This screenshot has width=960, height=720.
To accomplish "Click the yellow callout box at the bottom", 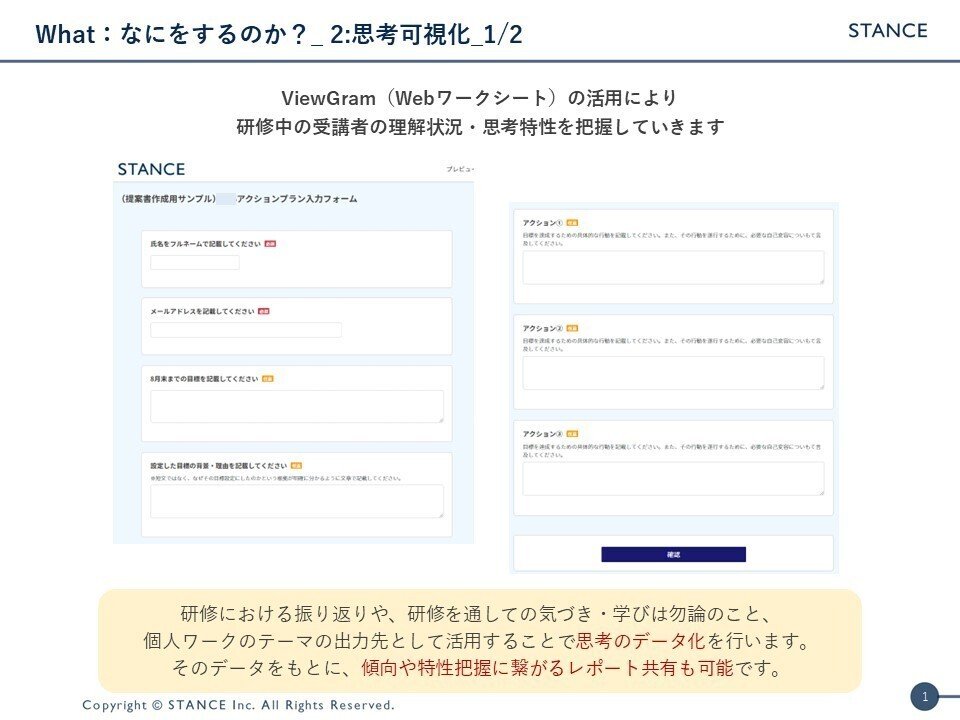I will 480,641.
